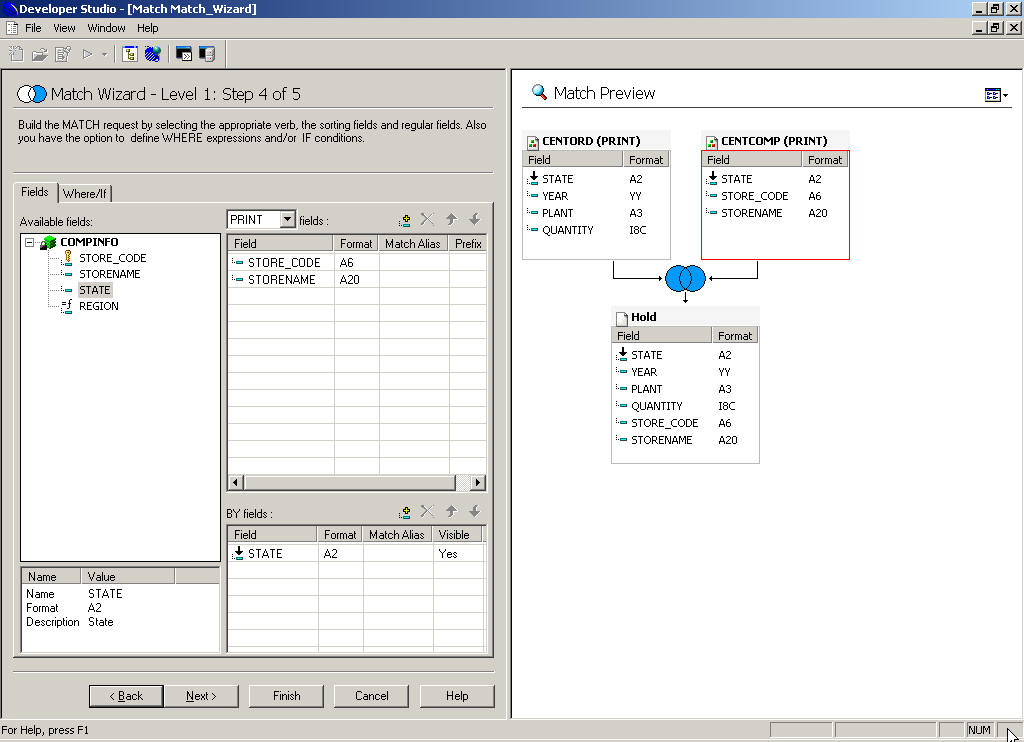The width and height of the screenshot is (1024, 742).
Task: Switch to the Fields tab
Action: 35,192
